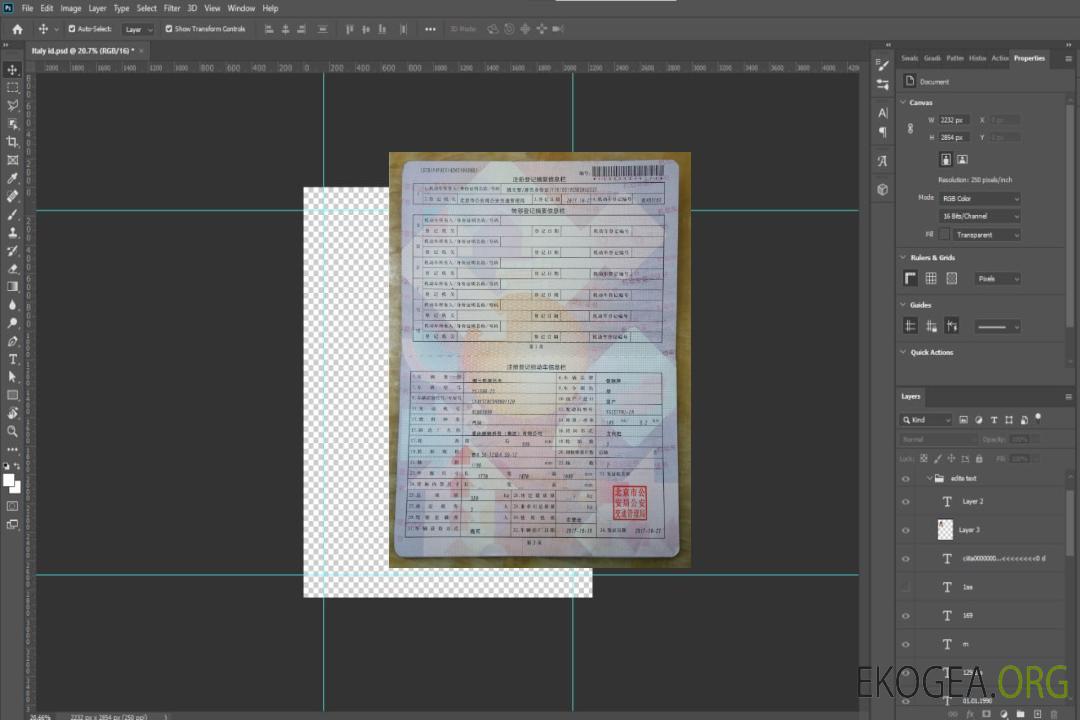The width and height of the screenshot is (1080, 720).
Task: Click the lock all layers icon
Action: (978, 458)
